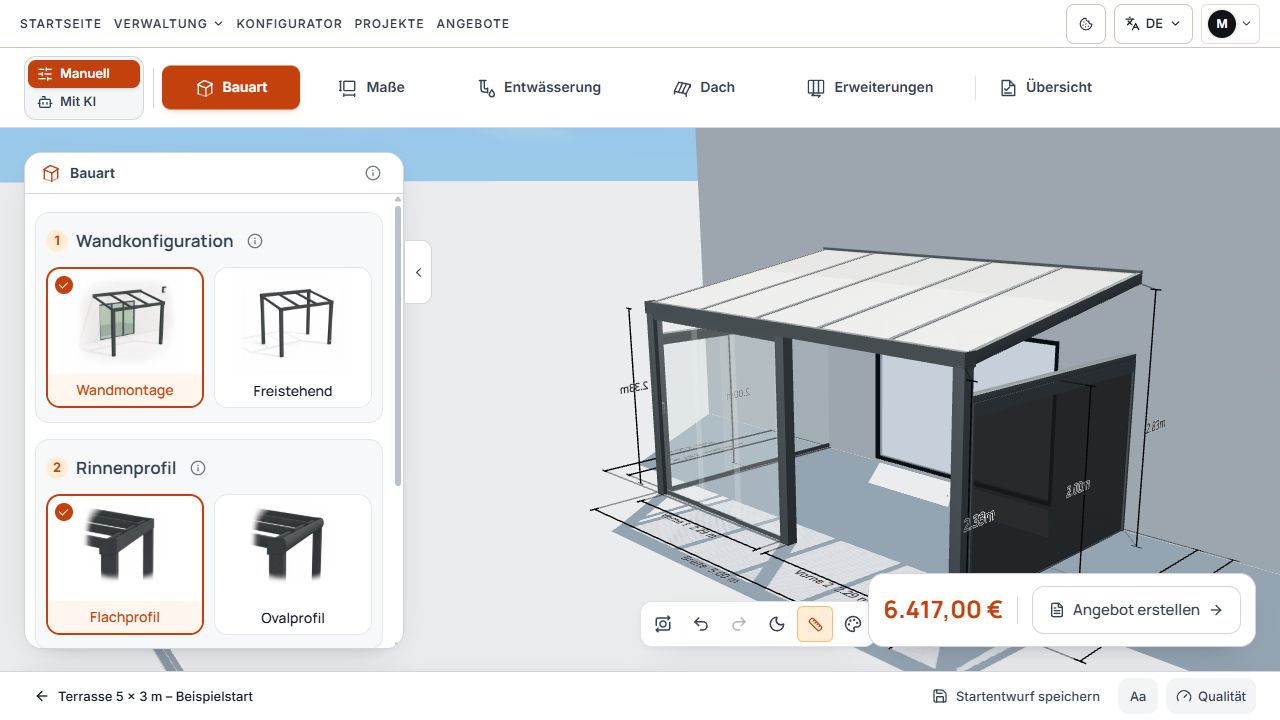The image size is (1280, 720).
Task: Open the cookie settings icon
Action: [1086, 24]
